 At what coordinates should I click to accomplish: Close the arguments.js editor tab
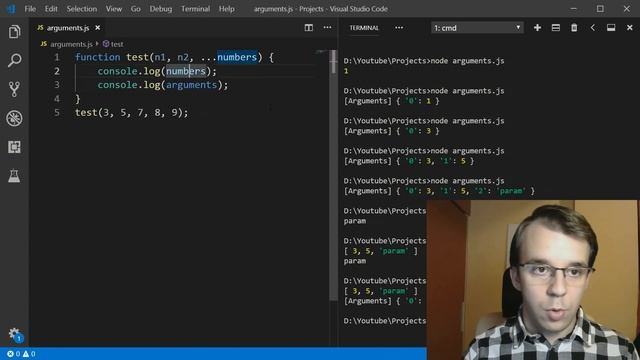point(98,28)
